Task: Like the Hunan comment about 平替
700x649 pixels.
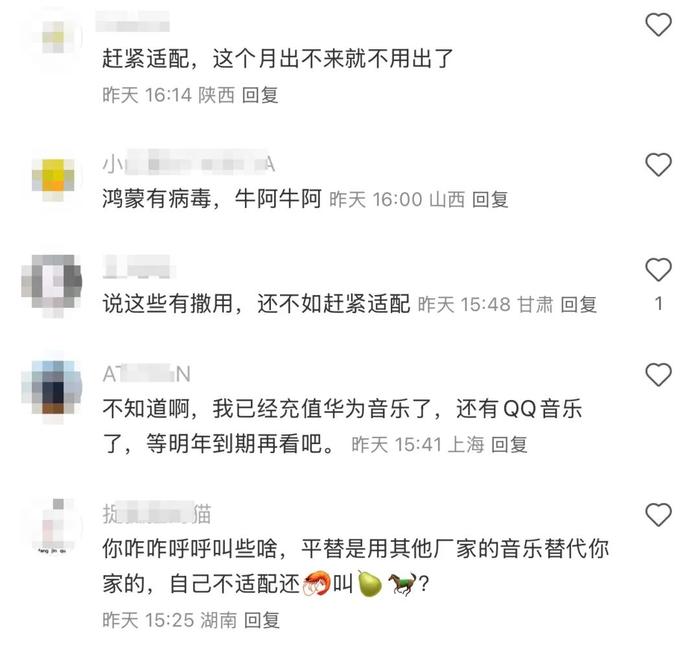Action: 658,515
